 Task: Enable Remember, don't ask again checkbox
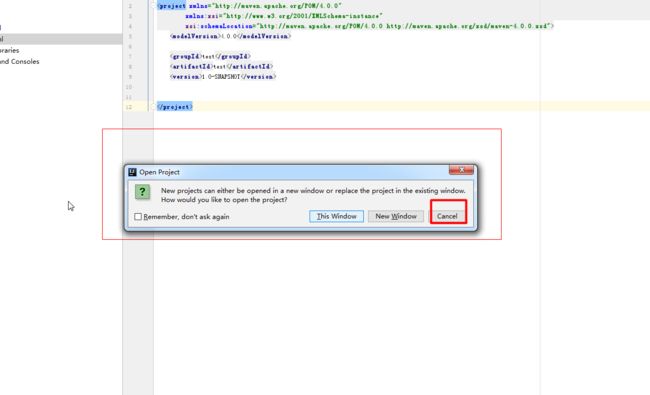[138, 217]
